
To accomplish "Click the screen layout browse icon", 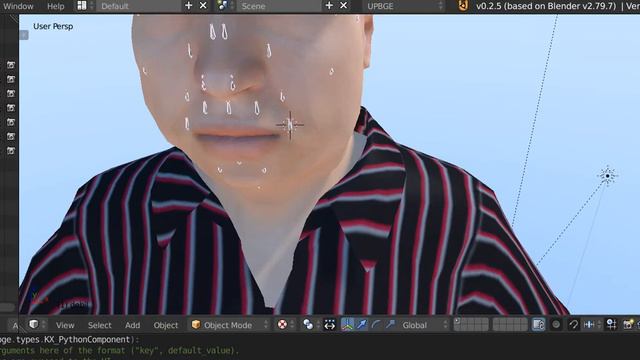I will (84, 6).
